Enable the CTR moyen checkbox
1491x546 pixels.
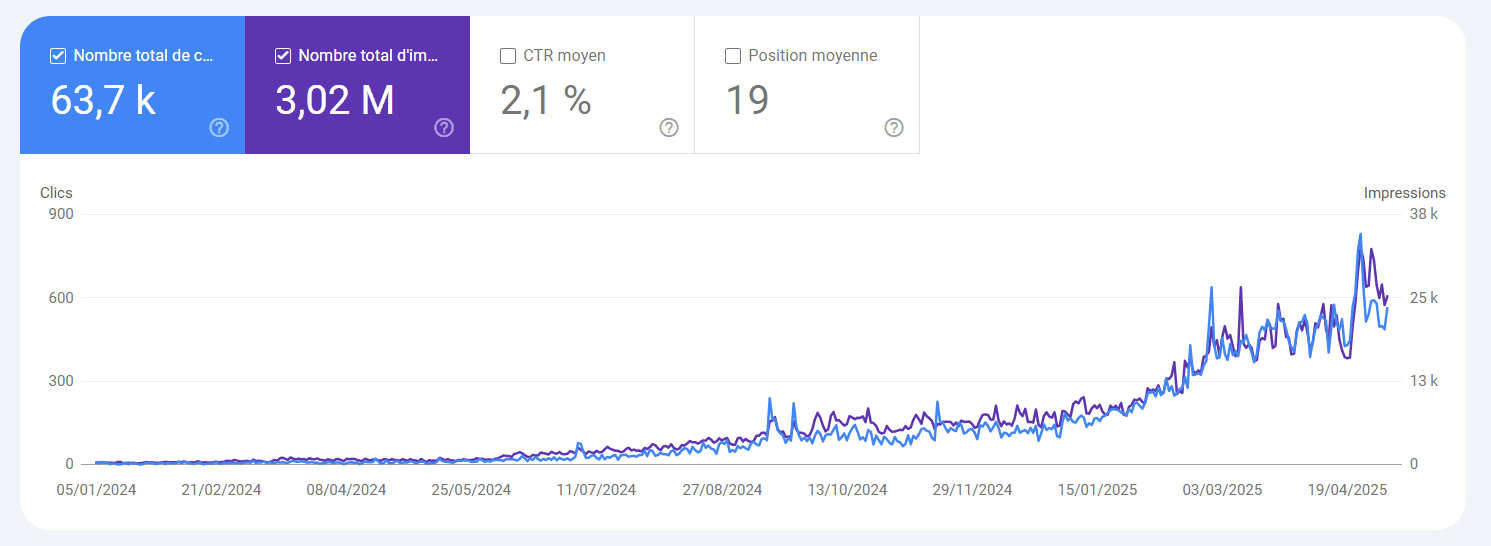(508, 56)
